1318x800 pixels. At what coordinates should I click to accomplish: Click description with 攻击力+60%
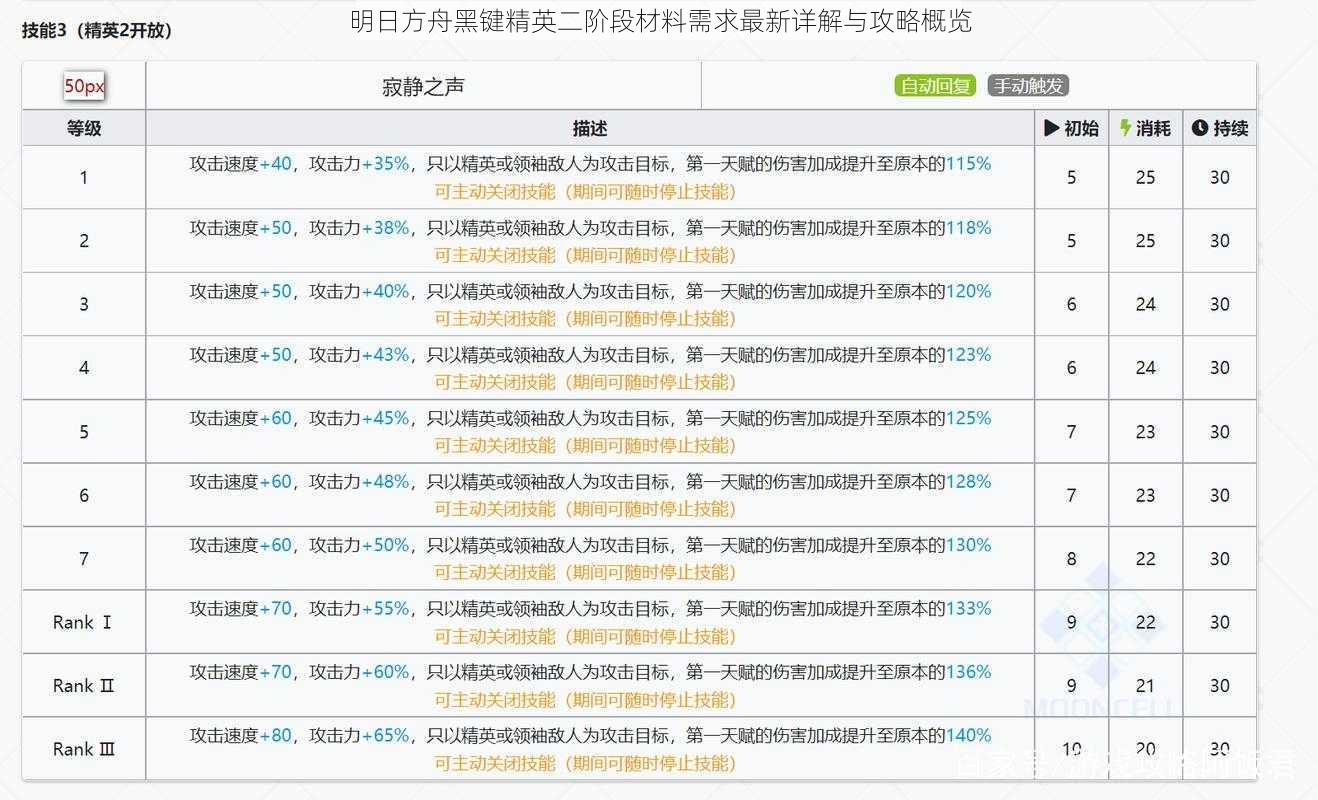[590, 672]
